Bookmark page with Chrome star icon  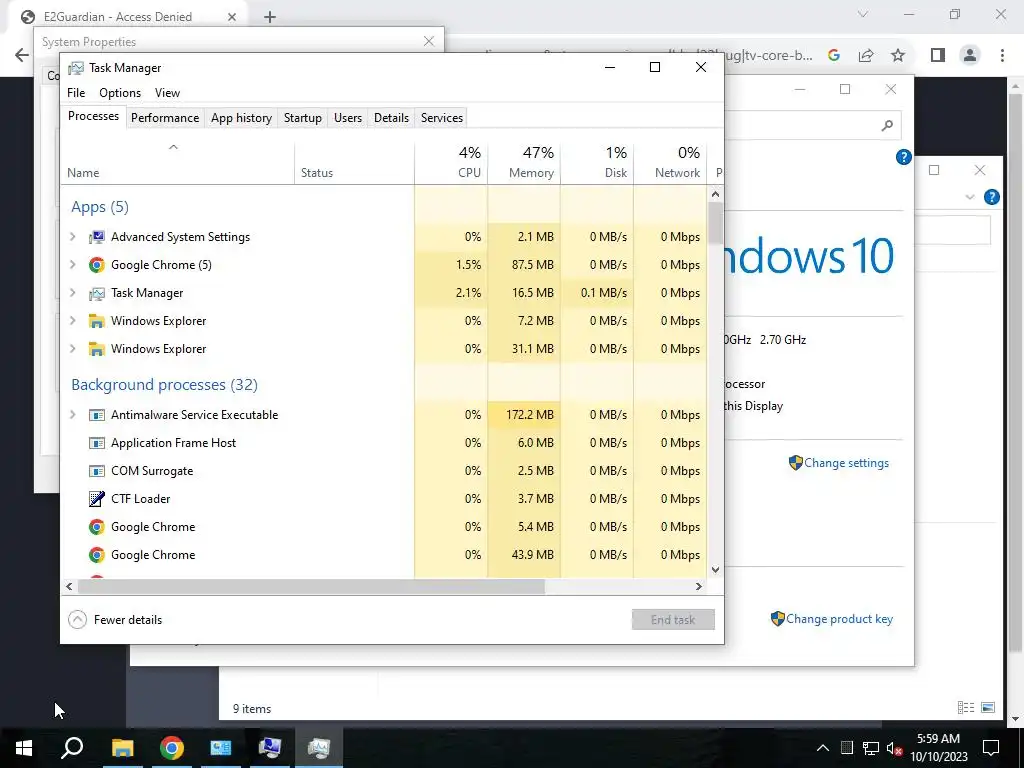point(898,56)
